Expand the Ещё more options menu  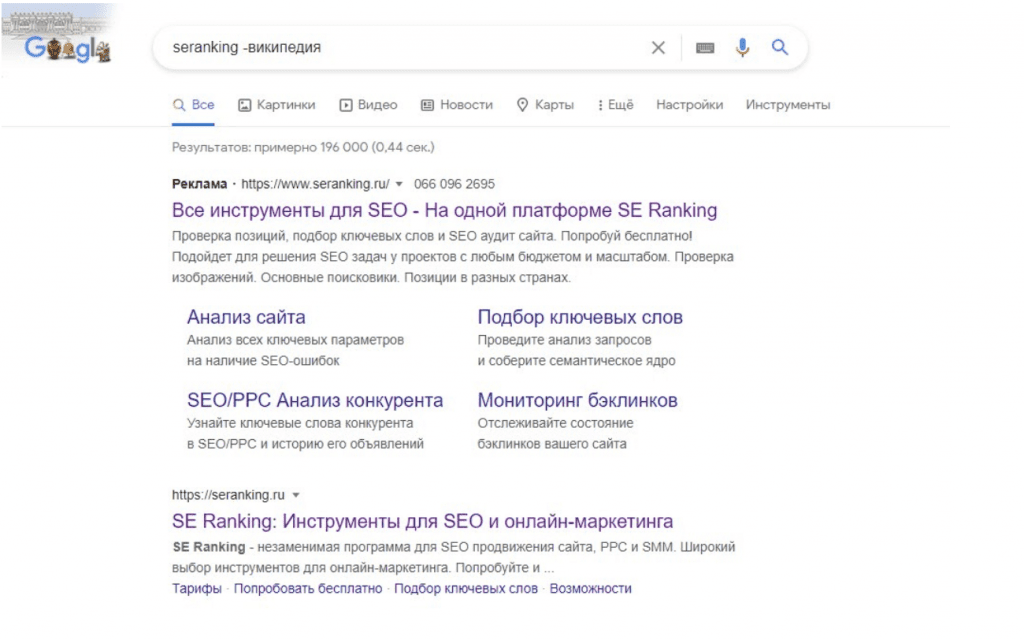coord(615,105)
